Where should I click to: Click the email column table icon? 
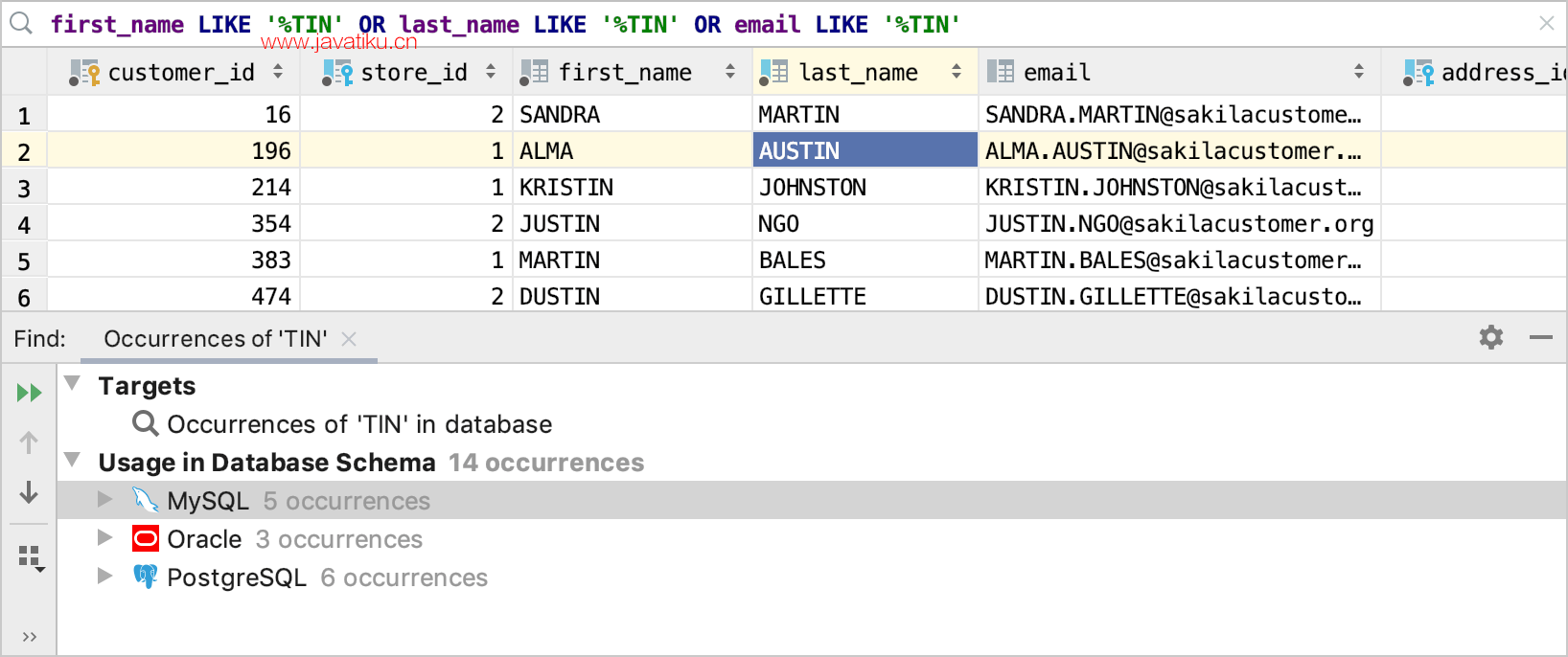click(x=1001, y=72)
